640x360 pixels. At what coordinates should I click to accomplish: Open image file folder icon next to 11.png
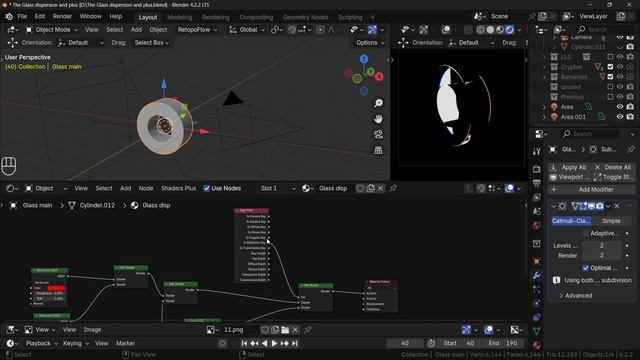(x=285, y=329)
